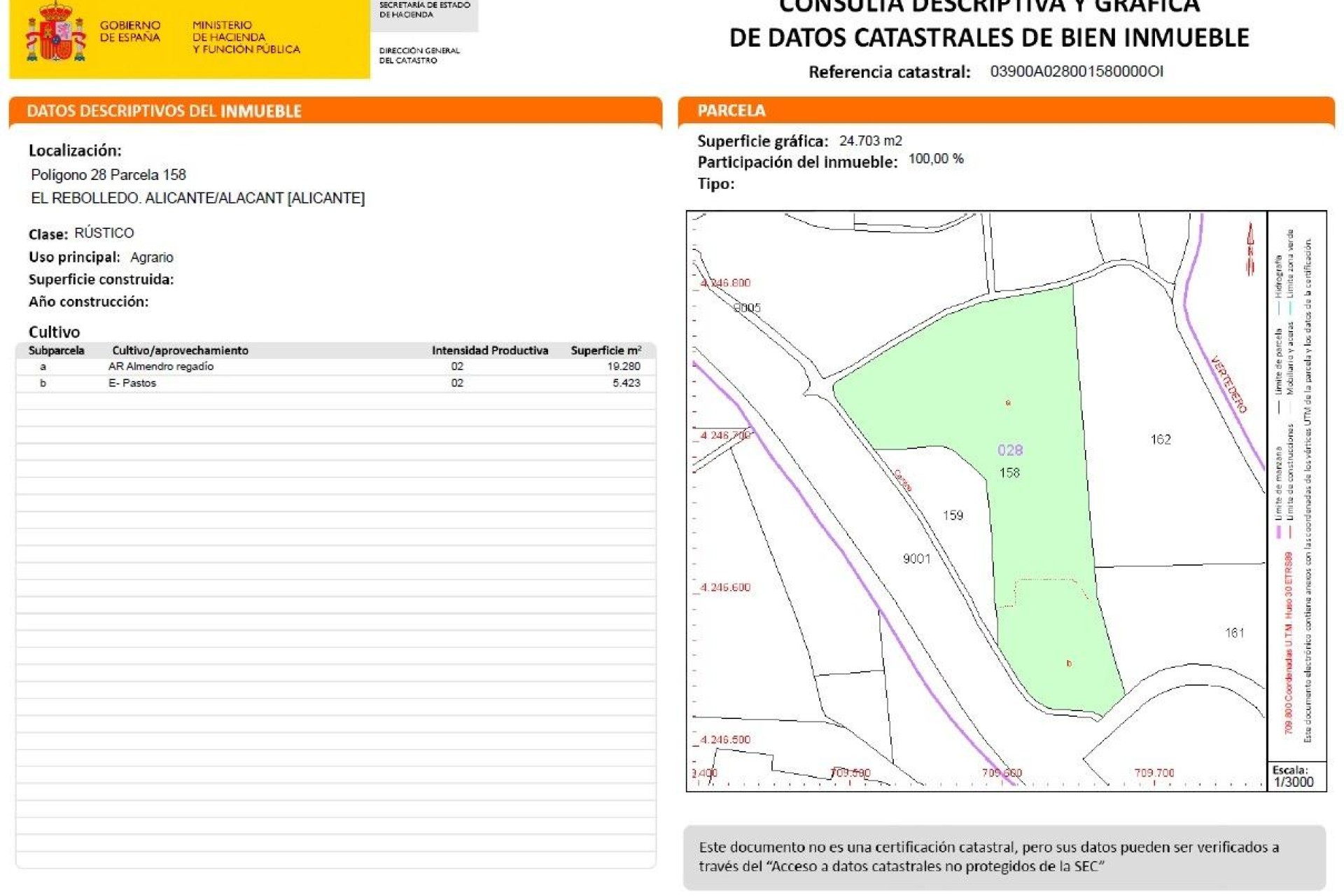1344x896 pixels.
Task: Click the 4.246.600 coordinate label
Action: click(725, 587)
